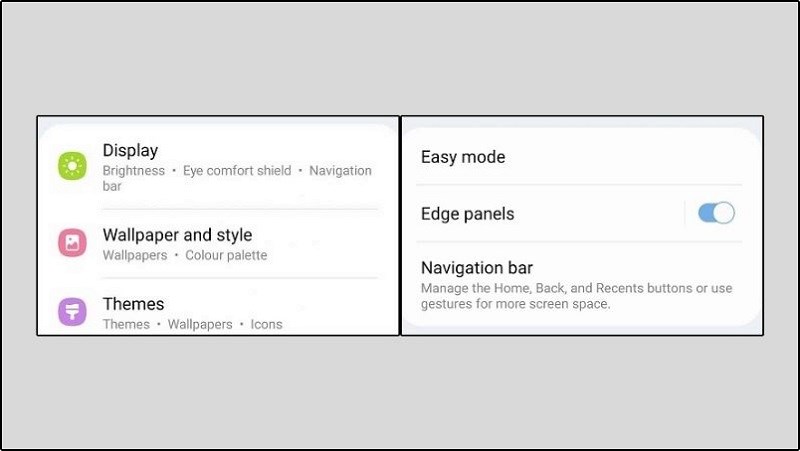The image size is (800, 451).
Task: Click the green Display sun icon
Action: (x=73, y=166)
